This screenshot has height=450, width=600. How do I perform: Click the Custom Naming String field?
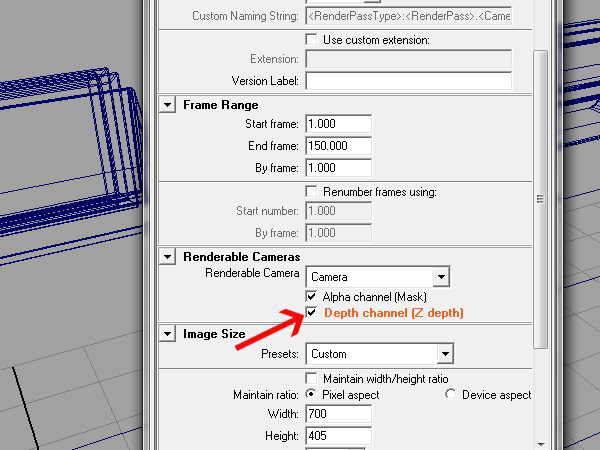pos(409,16)
